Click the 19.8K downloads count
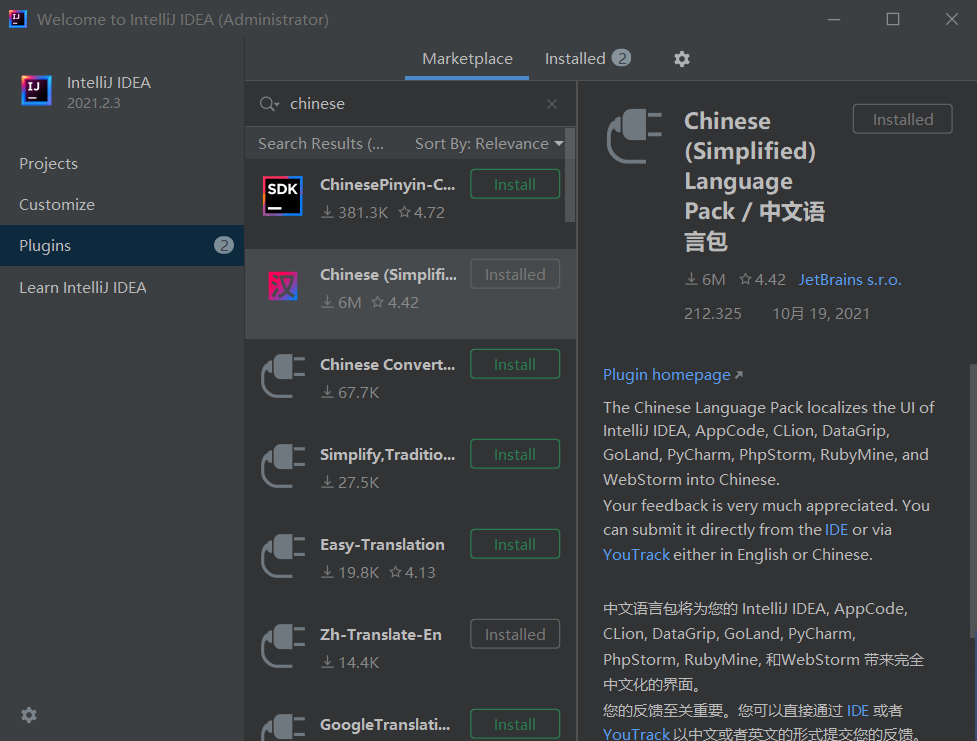The width and height of the screenshot is (977, 741). (x=350, y=573)
